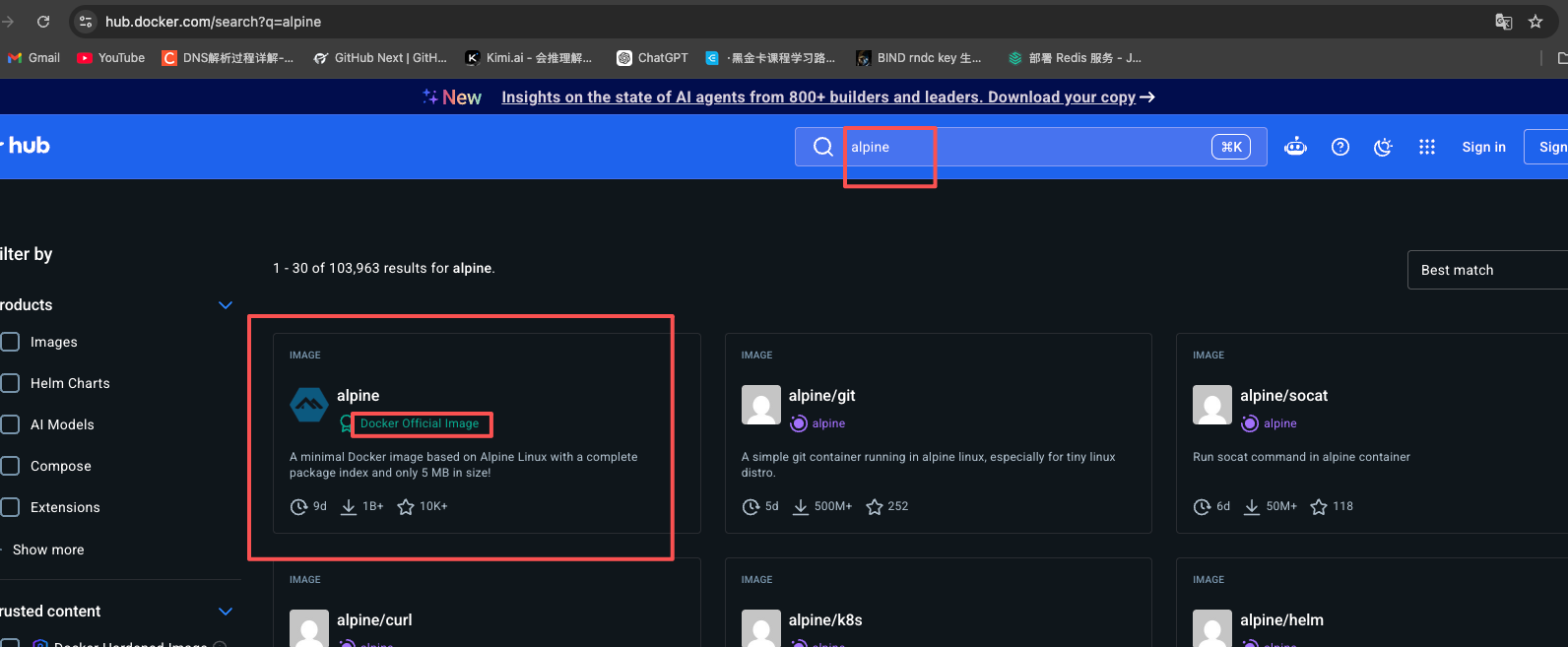This screenshot has height=647, width=1568.
Task: Click the alpine/curl avatar thumbnail
Action: (308, 628)
